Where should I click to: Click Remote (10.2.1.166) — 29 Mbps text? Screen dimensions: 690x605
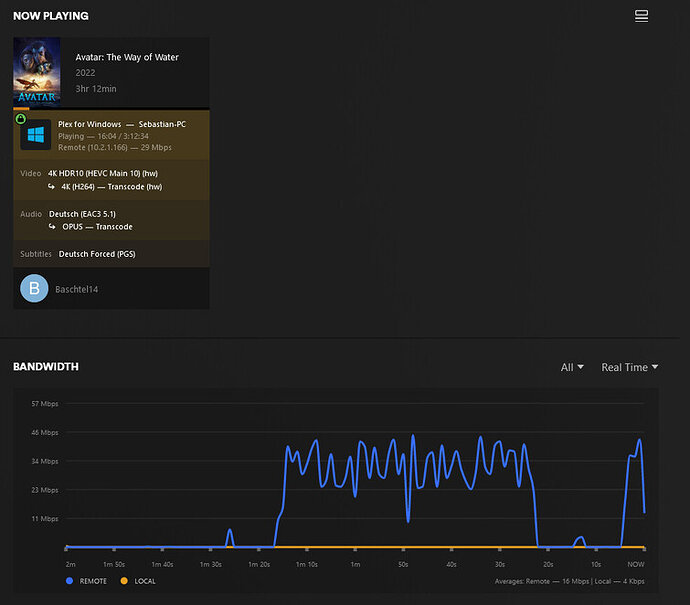[115, 147]
